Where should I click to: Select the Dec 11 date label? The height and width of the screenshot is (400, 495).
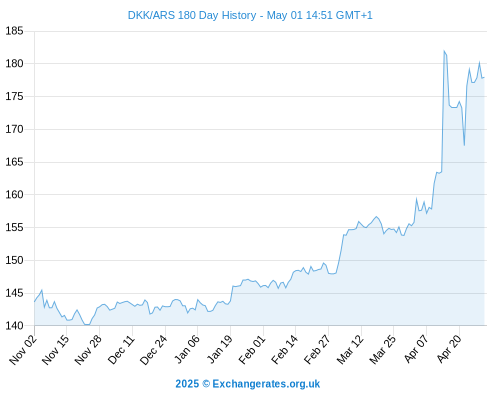coord(121,349)
